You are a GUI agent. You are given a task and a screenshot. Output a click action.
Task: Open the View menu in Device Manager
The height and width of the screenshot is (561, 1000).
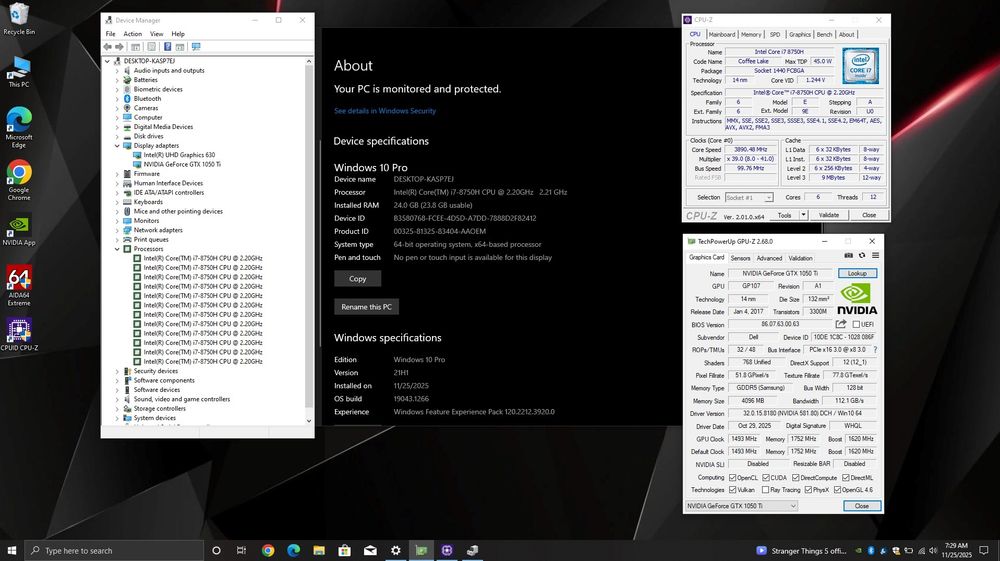click(x=156, y=34)
